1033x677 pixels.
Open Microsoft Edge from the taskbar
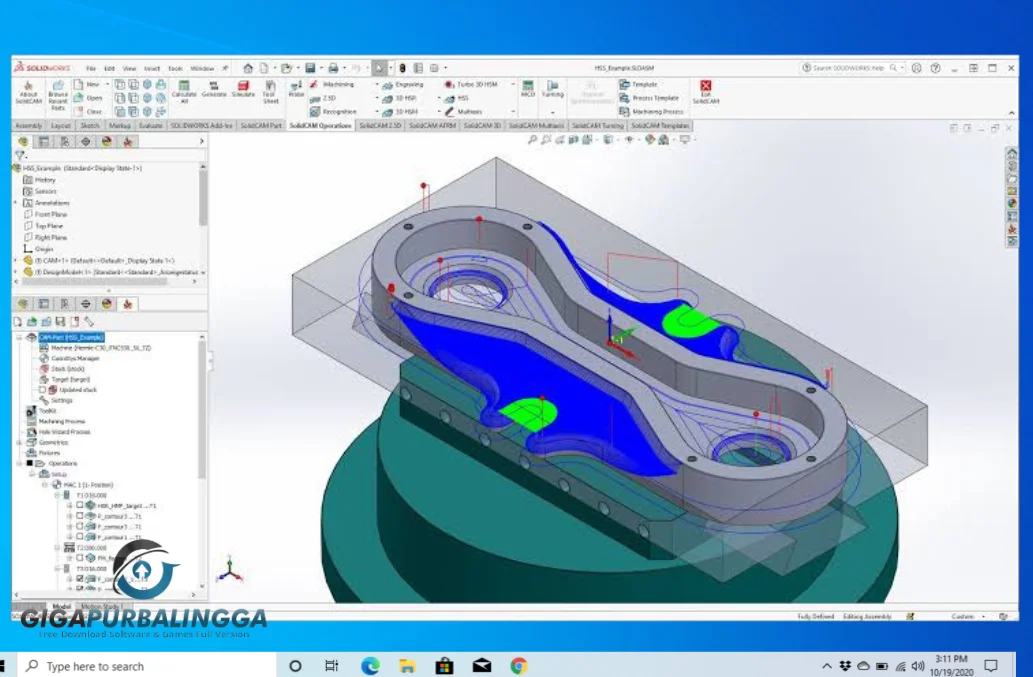pyautogui.click(x=370, y=666)
